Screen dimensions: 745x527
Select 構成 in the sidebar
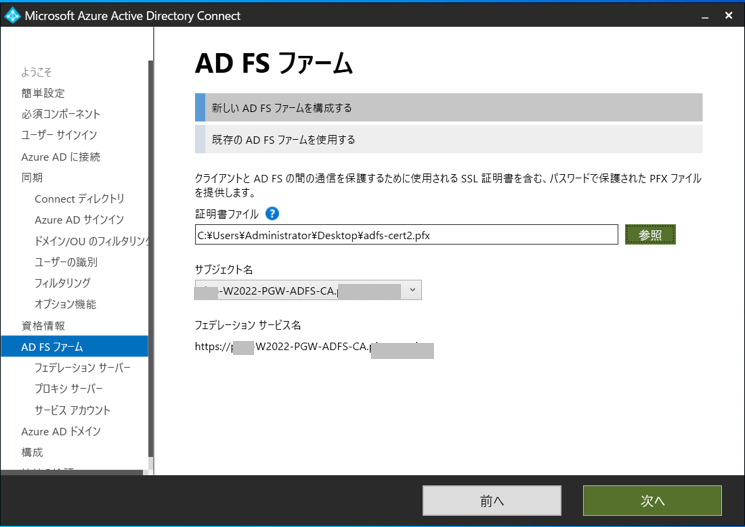pos(32,452)
